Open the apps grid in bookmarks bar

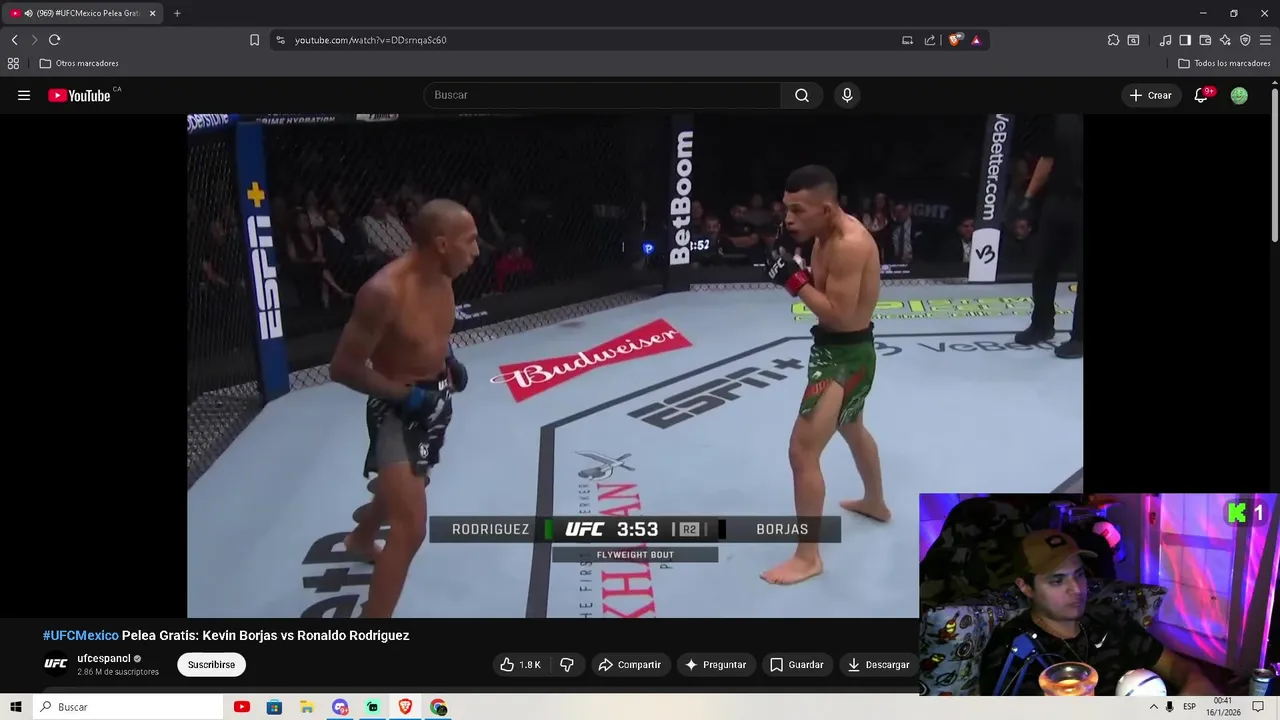tap(13, 63)
